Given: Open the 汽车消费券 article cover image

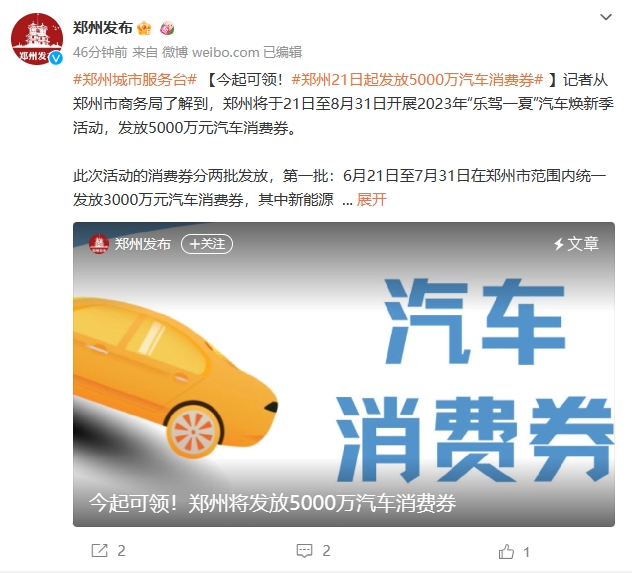Looking at the screenshot, I should (x=344, y=374).
